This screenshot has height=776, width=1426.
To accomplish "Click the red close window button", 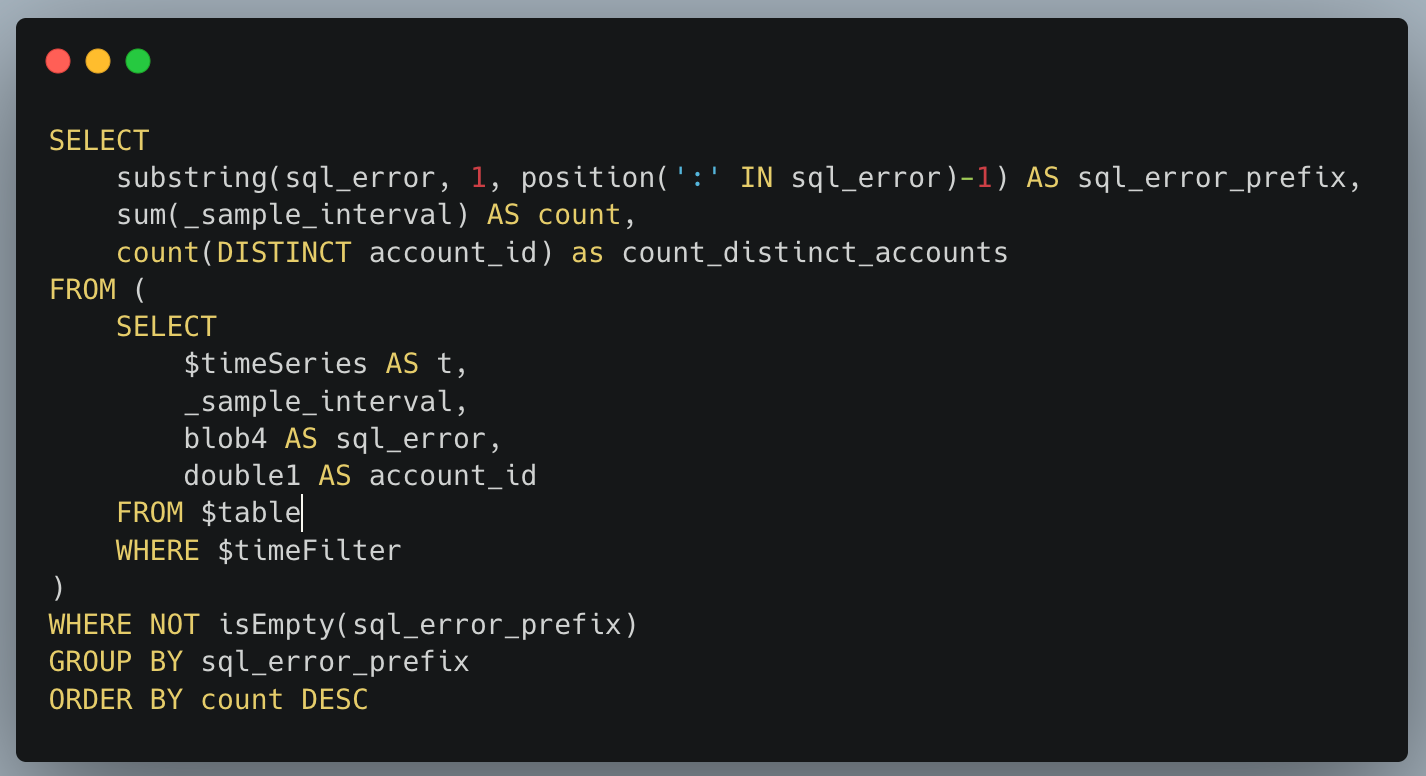I will click(58, 61).
